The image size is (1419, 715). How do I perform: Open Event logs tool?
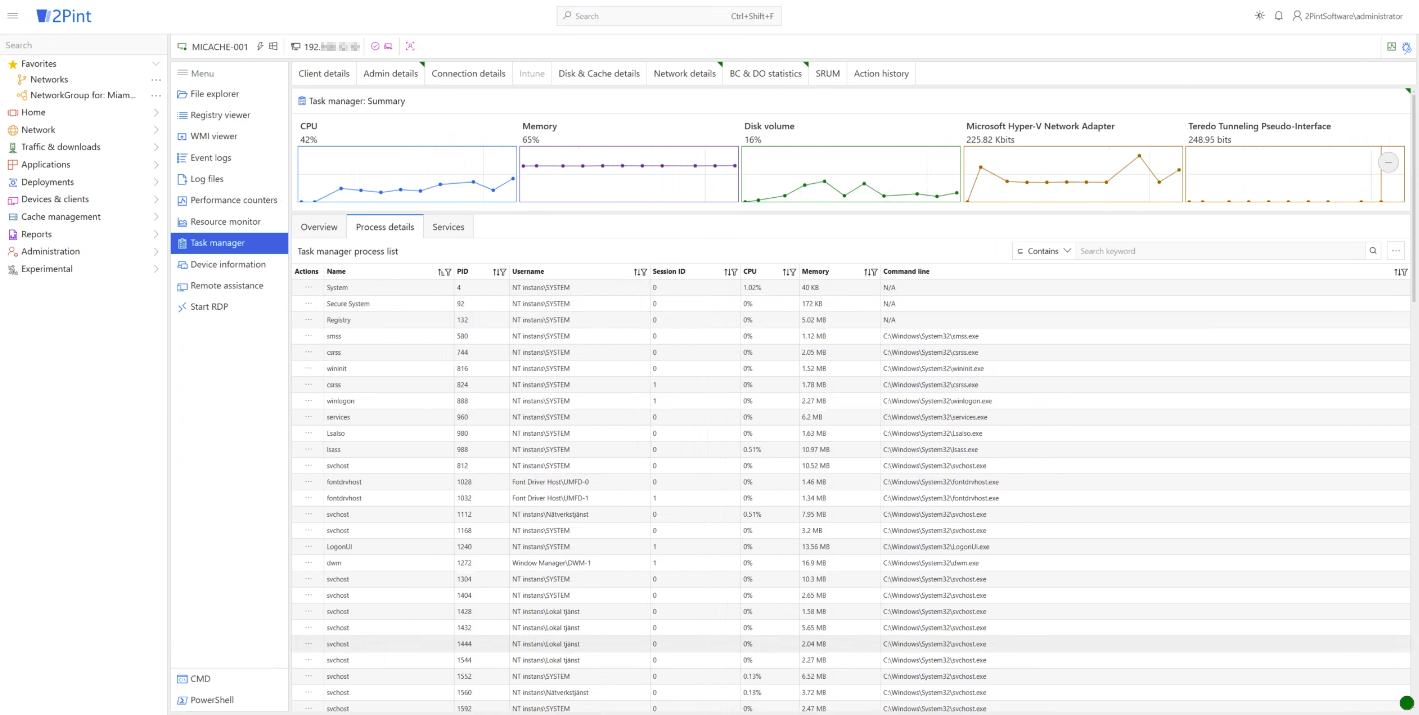[229, 158]
